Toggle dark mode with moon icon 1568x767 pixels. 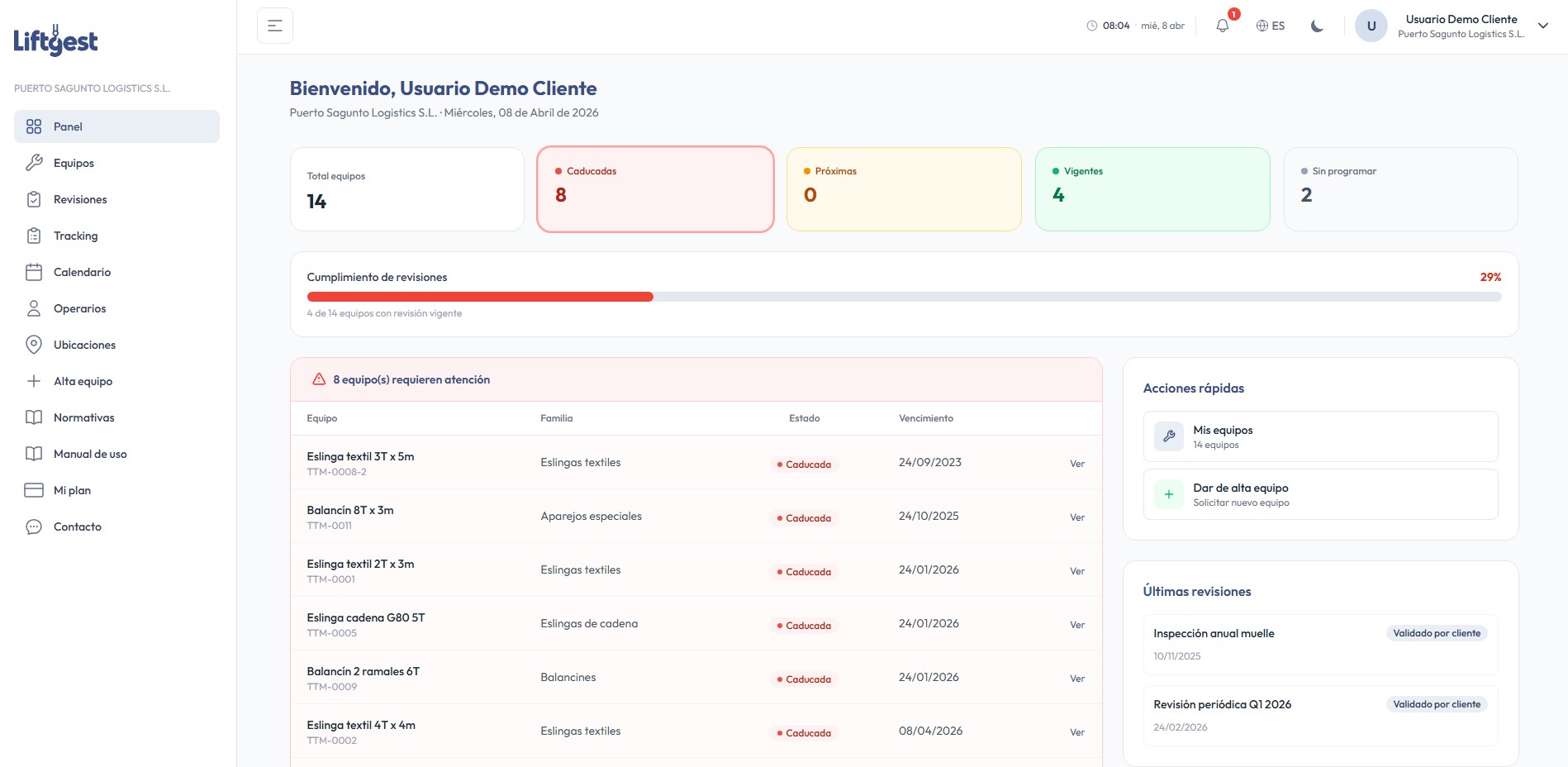coord(1318,26)
